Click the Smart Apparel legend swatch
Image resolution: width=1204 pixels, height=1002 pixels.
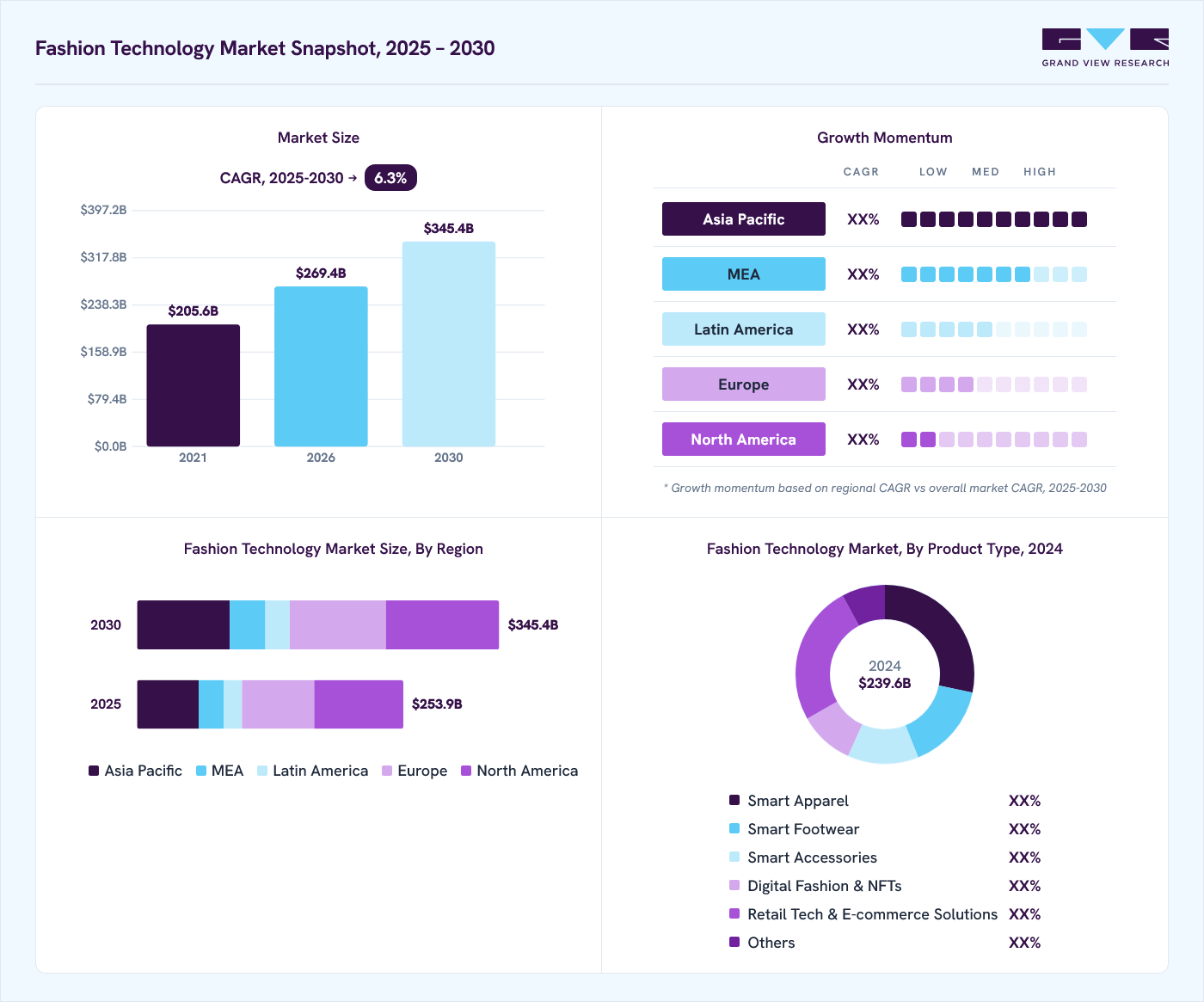coord(734,800)
